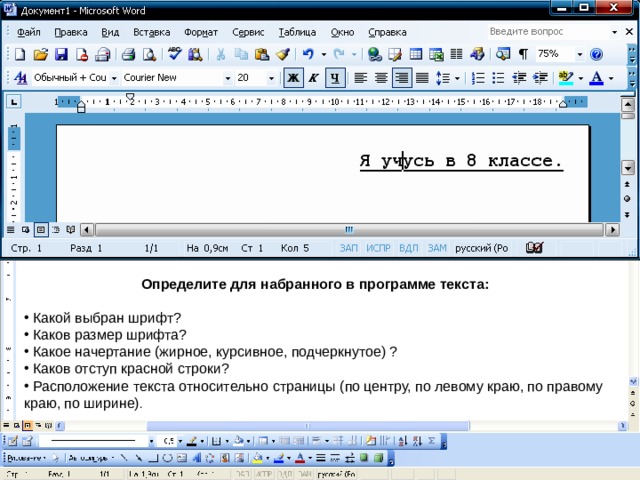The image size is (640, 480).
Task: Click the horizontal scrollbar thumb
Action: pos(349,230)
